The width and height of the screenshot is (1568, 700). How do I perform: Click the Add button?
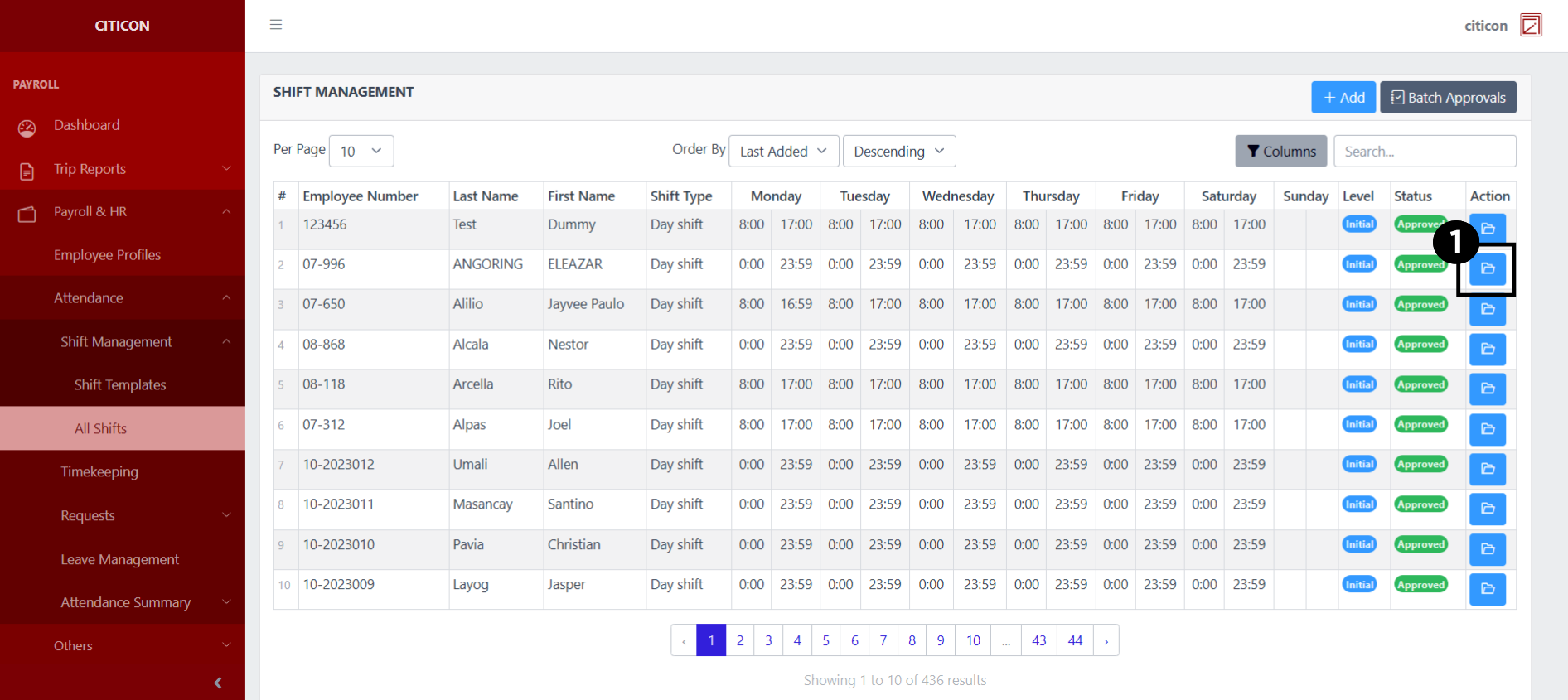[1343, 97]
